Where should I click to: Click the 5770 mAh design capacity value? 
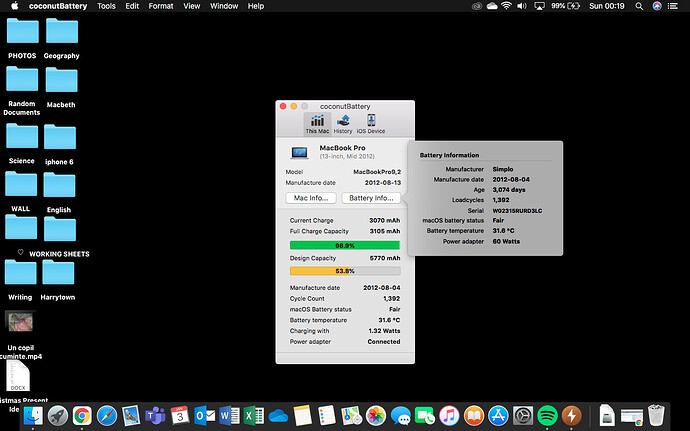[x=385, y=258]
